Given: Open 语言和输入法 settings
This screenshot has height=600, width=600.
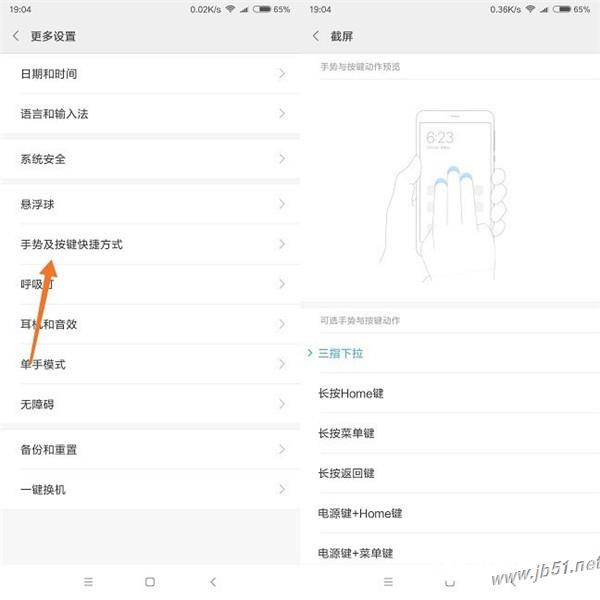Looking at the screenshot, I should coord(150,114).
